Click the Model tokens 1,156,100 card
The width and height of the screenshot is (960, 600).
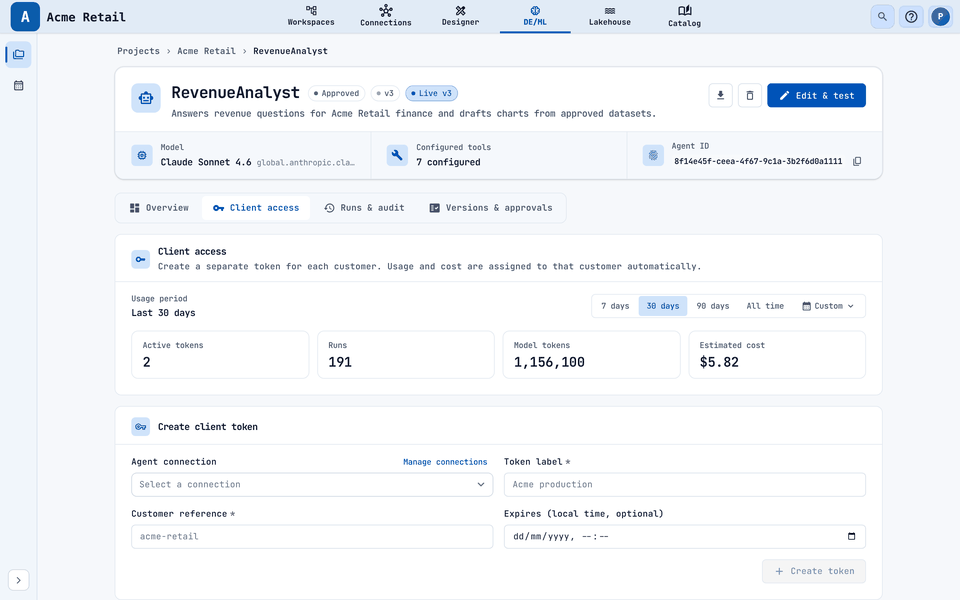tap(591, 354)
